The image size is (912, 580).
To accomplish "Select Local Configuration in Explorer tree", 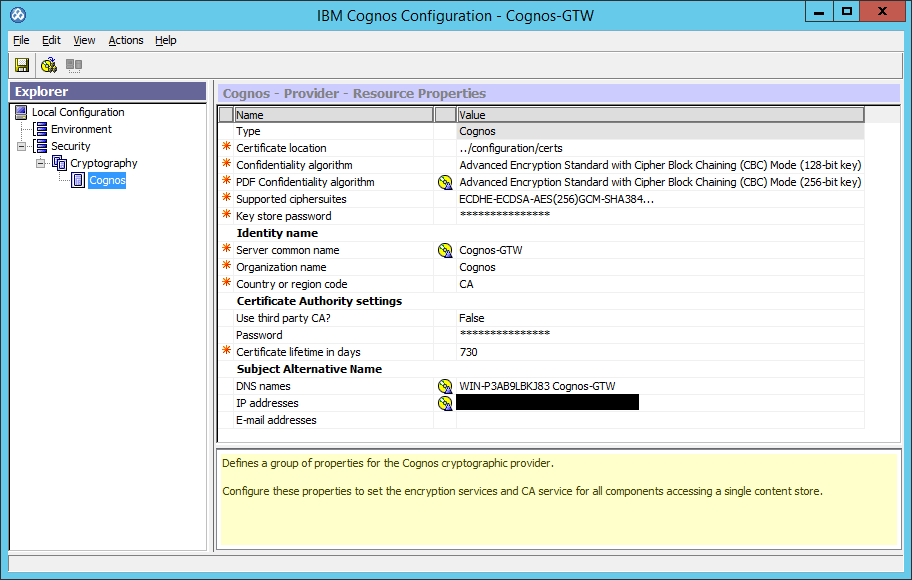I will tap(78, 112).
